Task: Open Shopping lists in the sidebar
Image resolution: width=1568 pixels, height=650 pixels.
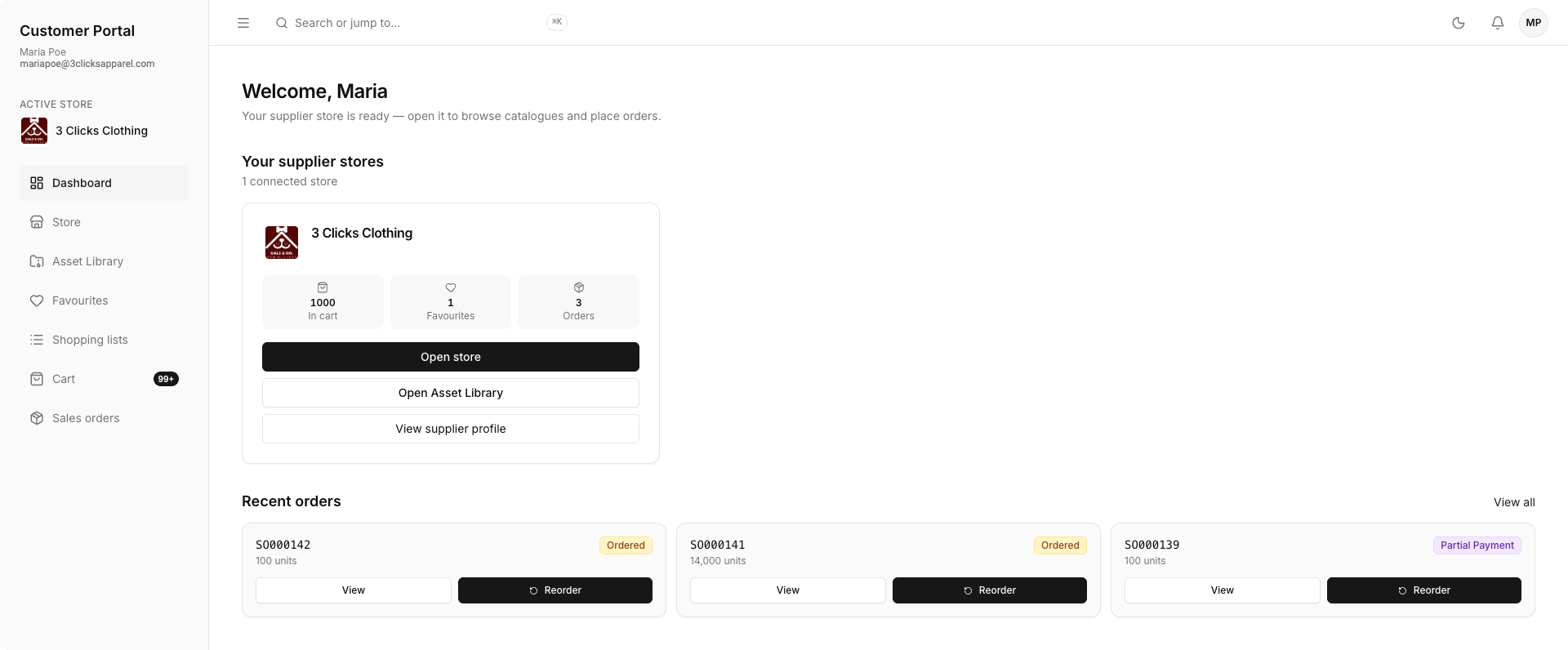Action: [104, 340]
